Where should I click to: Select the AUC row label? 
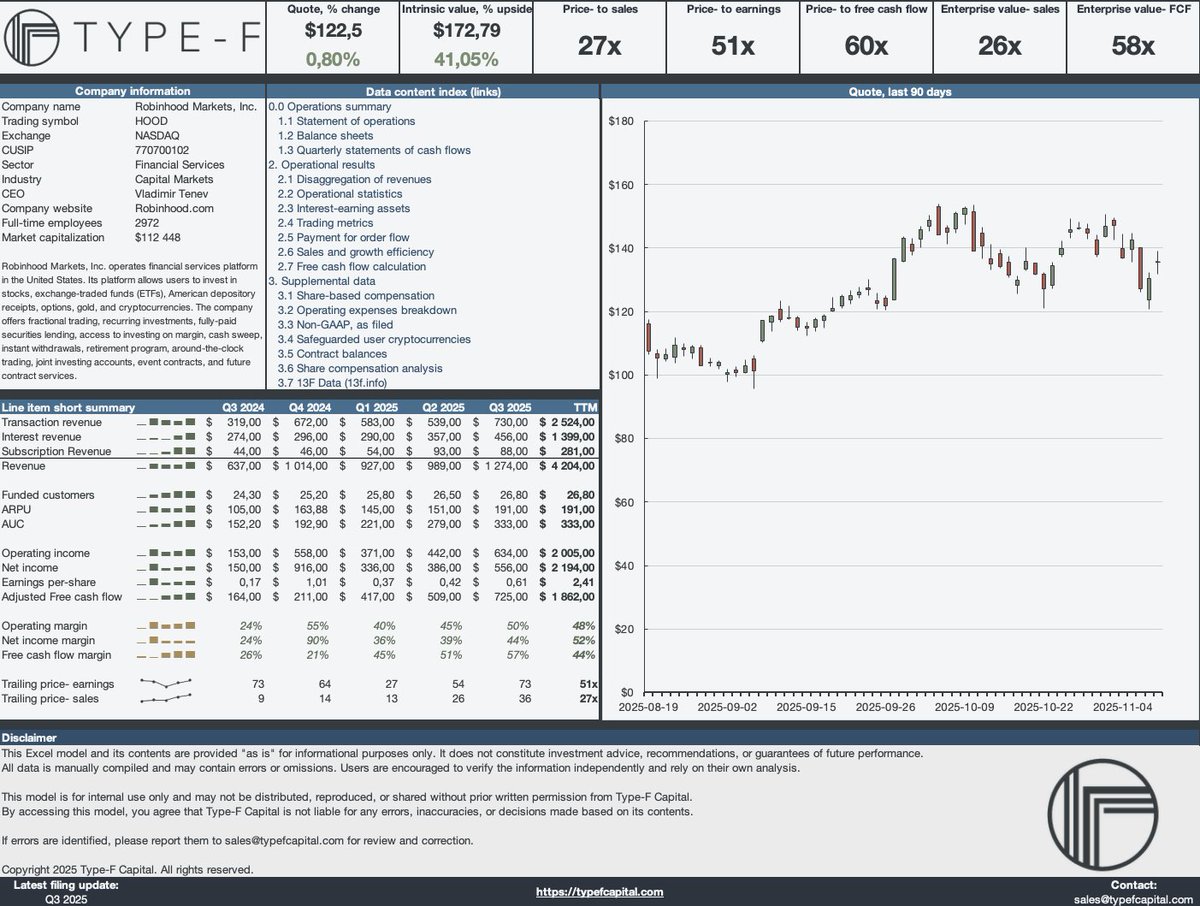[13, 524]
